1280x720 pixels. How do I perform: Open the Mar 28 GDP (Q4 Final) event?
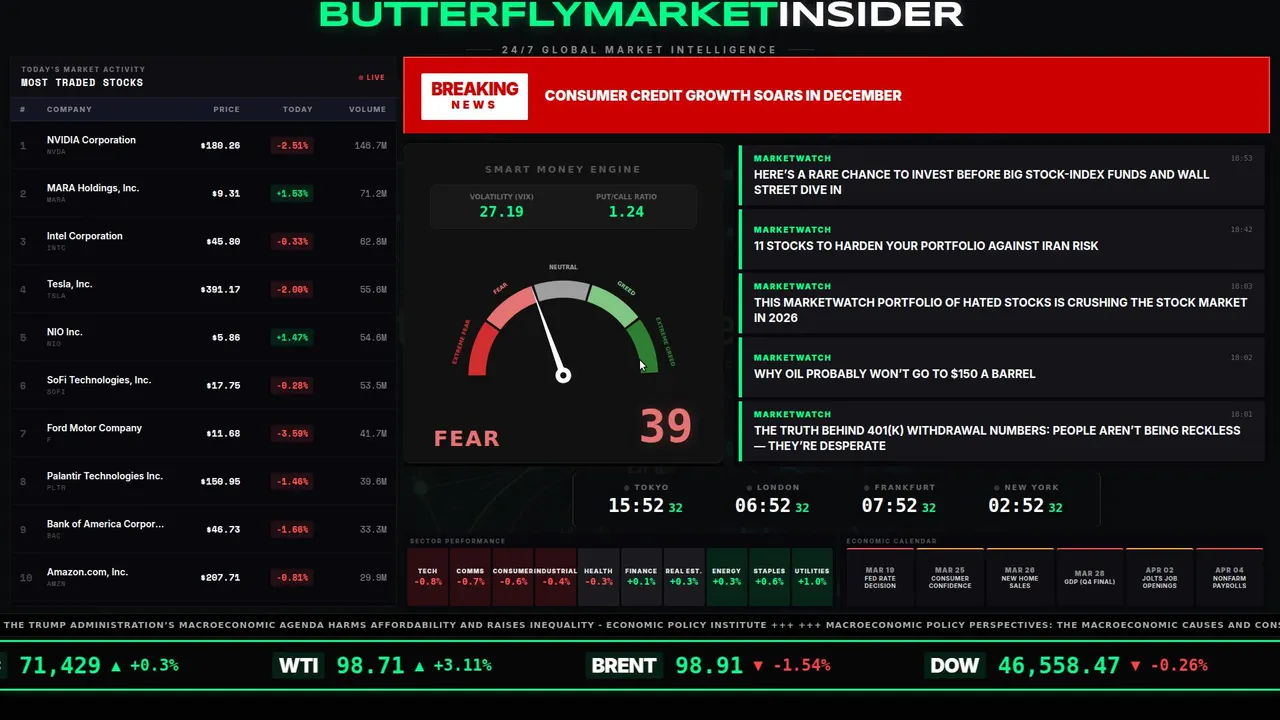tap(1090, 577)
